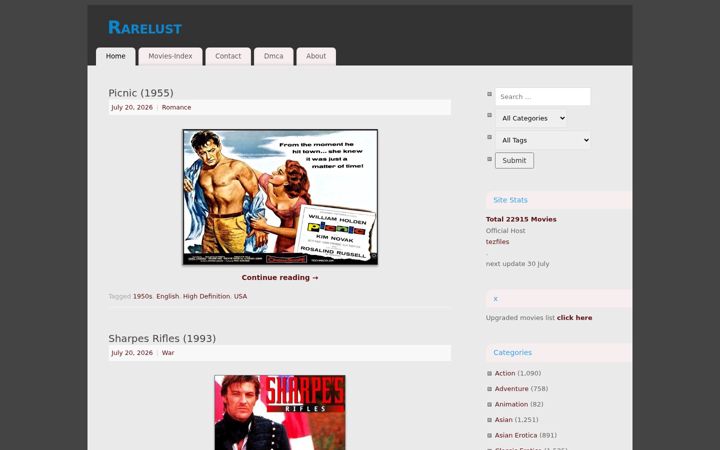The image size is (720, 450).
Task: Open the High Definition tag
Action: (x=206, y=296)
